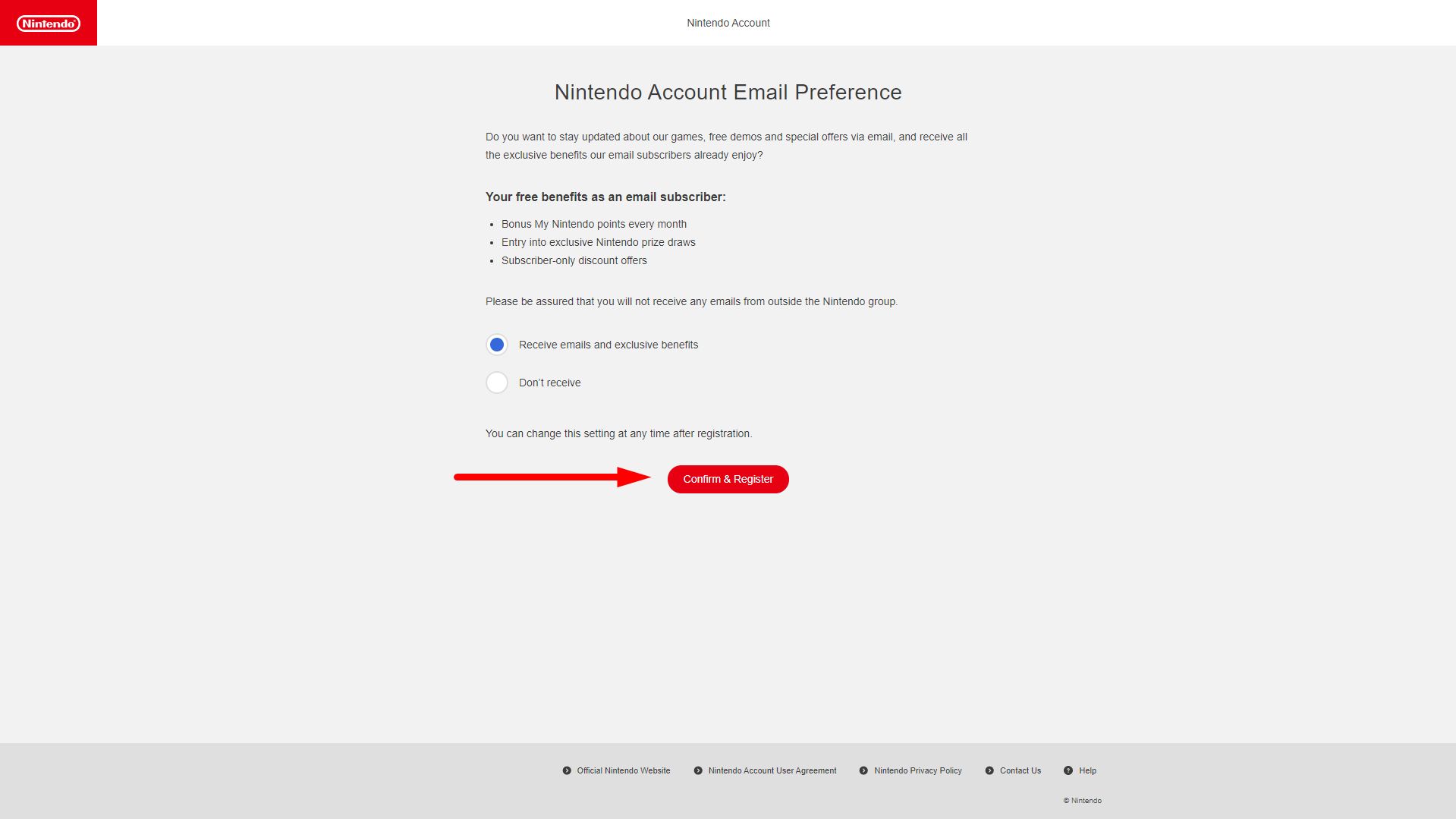Click the 'Receive emails and exclusive benefits' label

click(609, 345)
